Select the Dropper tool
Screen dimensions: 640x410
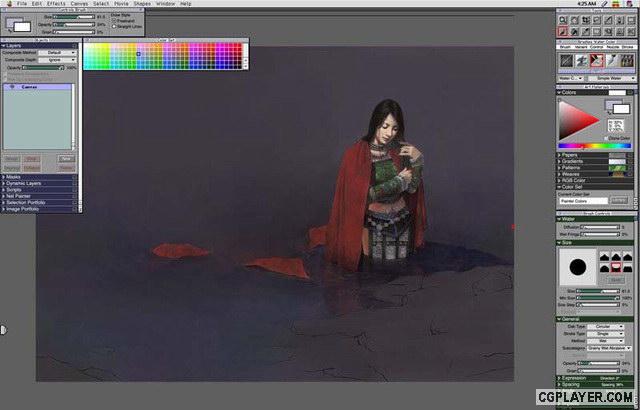(x=586, y=31)
